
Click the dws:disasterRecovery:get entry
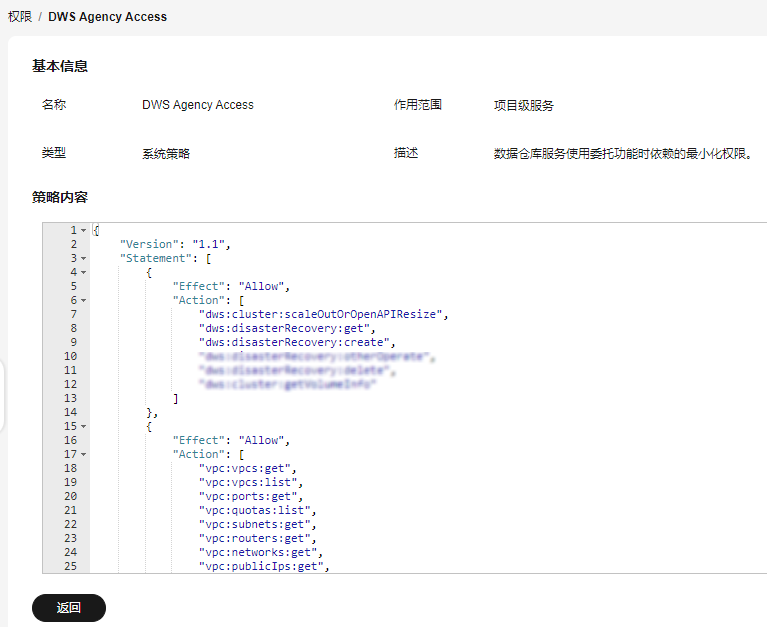coord(287,328)
